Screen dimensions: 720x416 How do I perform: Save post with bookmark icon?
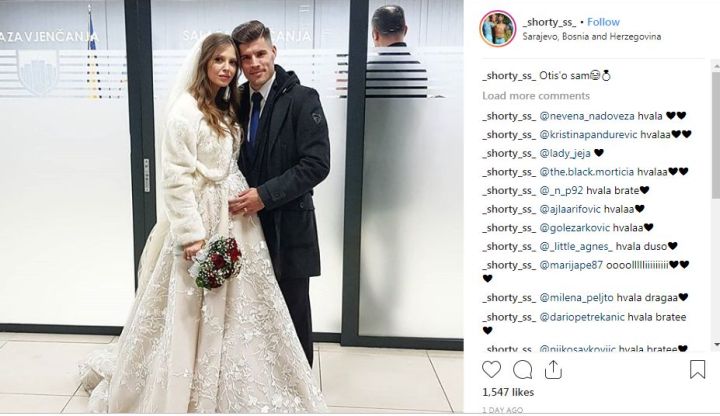click(x=697, y=369)
